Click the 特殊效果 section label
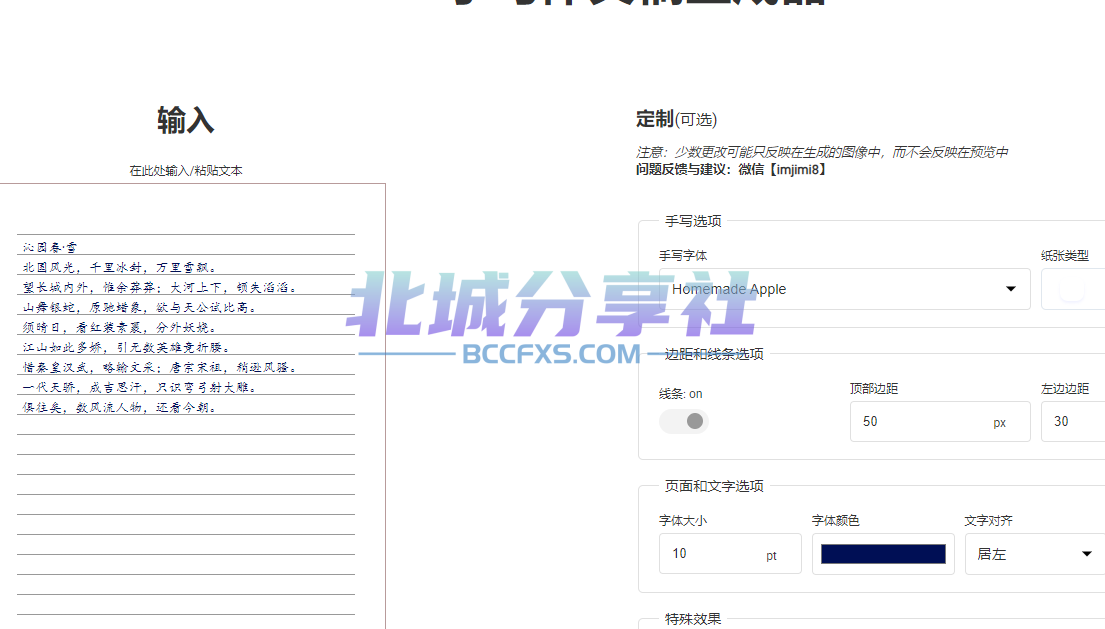 pyautogui.click(x=693, y=619)
